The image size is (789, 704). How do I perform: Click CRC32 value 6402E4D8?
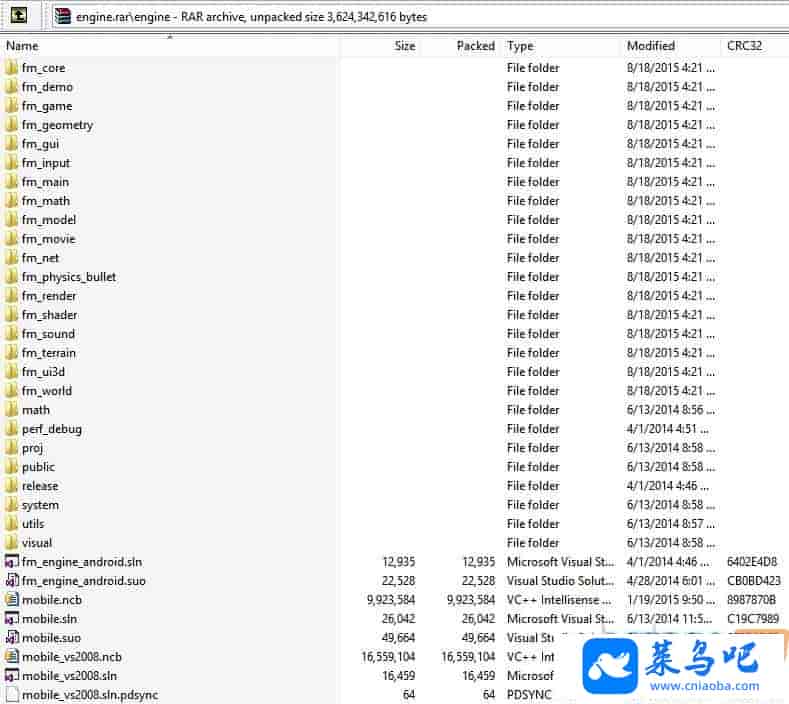[752, 562]
